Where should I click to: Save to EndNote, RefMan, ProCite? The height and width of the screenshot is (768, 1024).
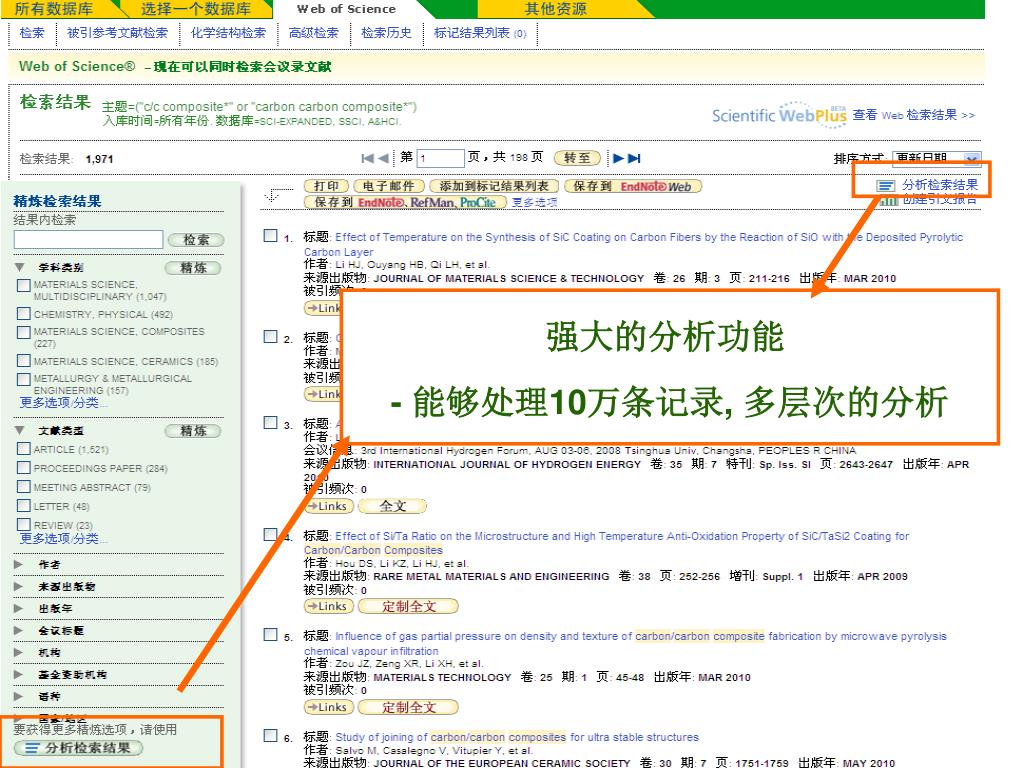tap(406, 202)
